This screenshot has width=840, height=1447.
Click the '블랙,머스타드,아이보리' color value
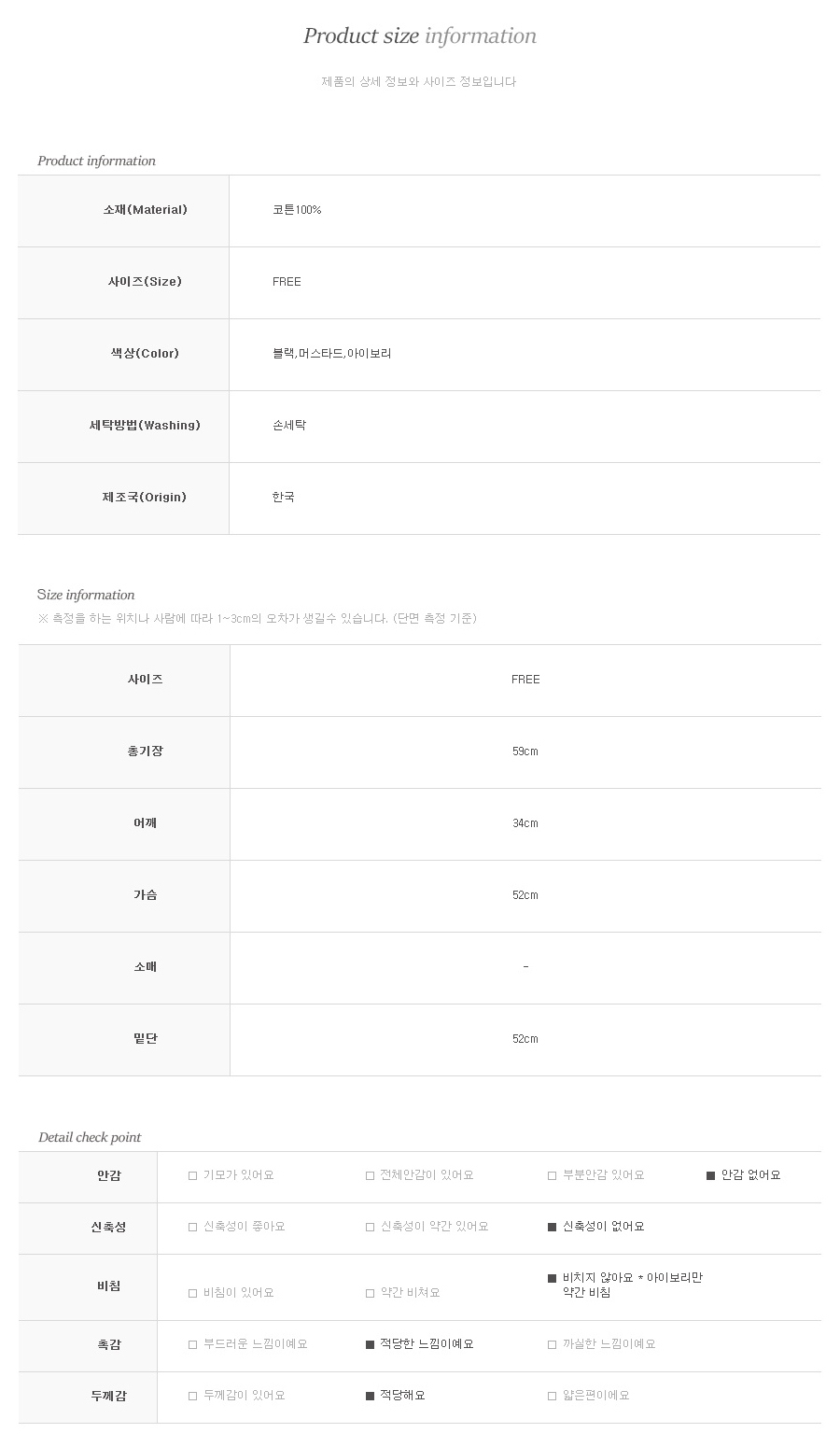(331, 354)
